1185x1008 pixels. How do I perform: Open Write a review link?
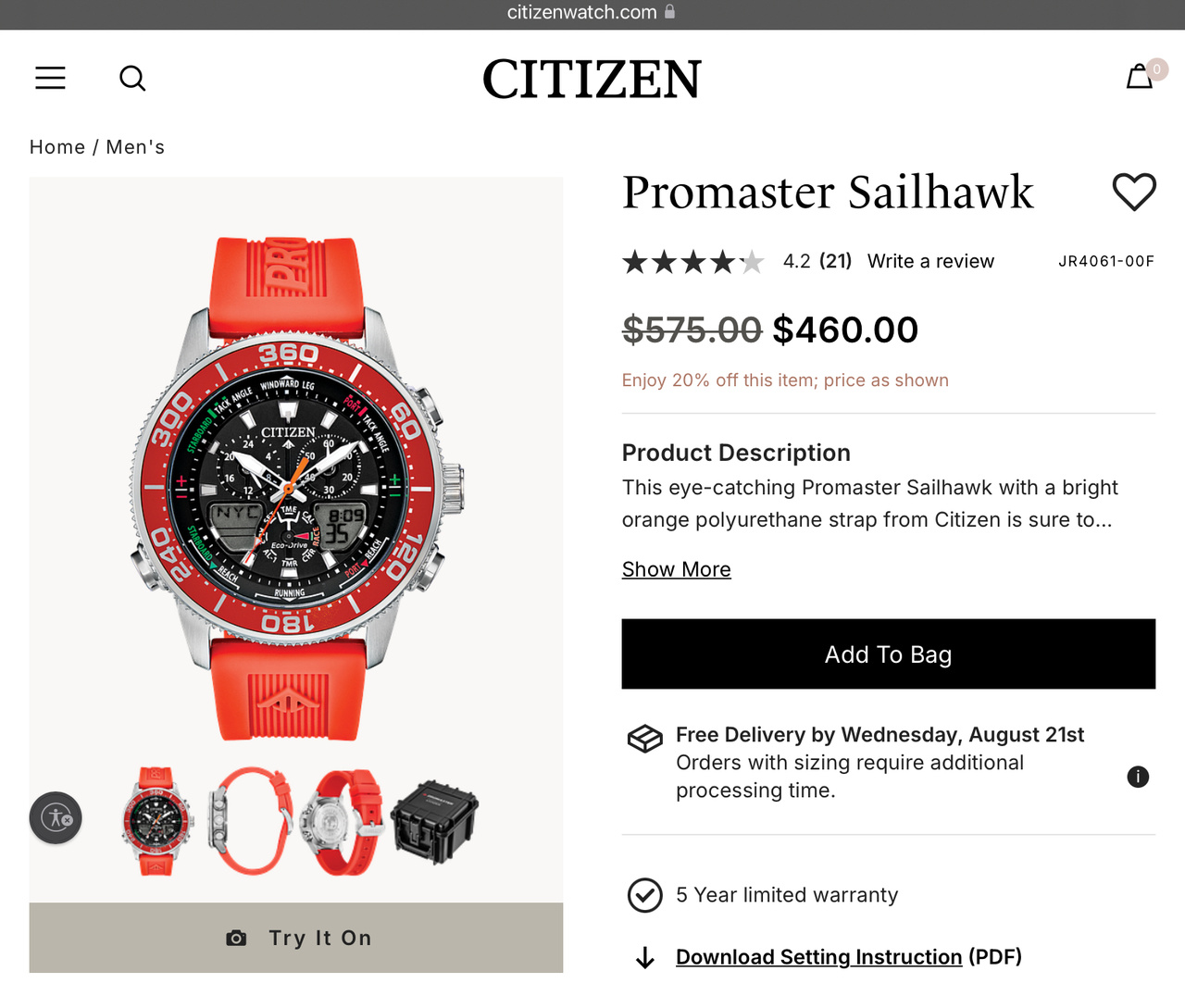930,261
